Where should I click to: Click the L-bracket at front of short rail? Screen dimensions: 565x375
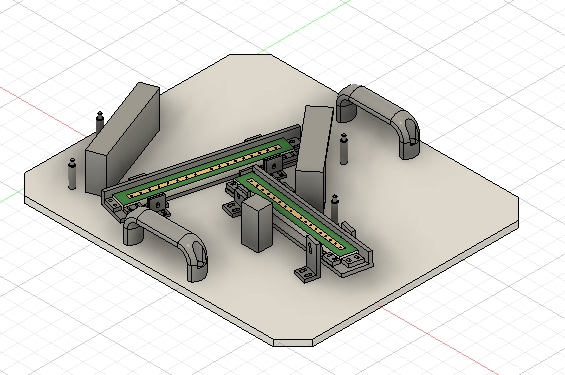click(x=309, y=260)
